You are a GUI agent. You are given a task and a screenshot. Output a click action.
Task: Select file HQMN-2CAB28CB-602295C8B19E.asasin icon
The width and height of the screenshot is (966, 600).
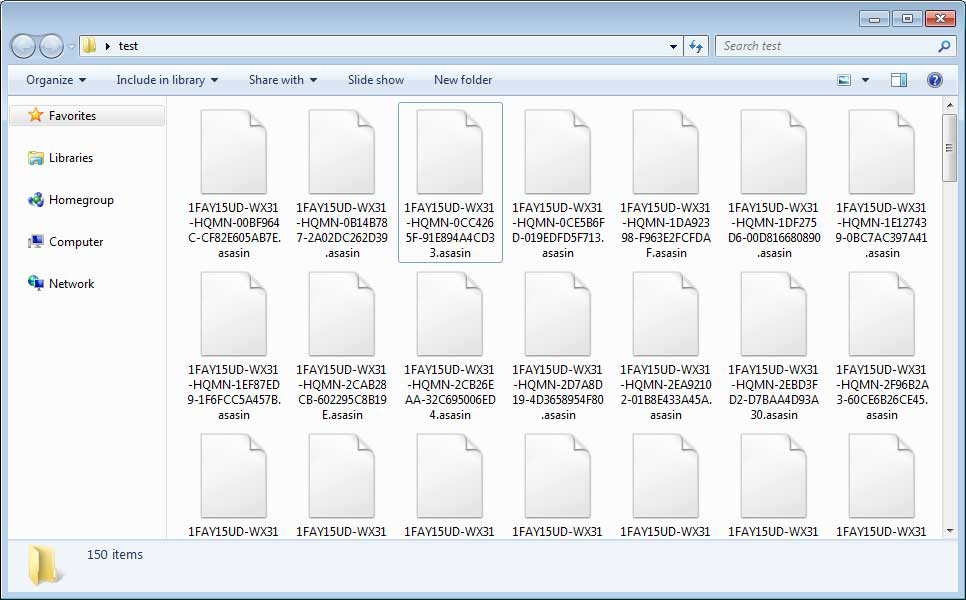point(342,314)
